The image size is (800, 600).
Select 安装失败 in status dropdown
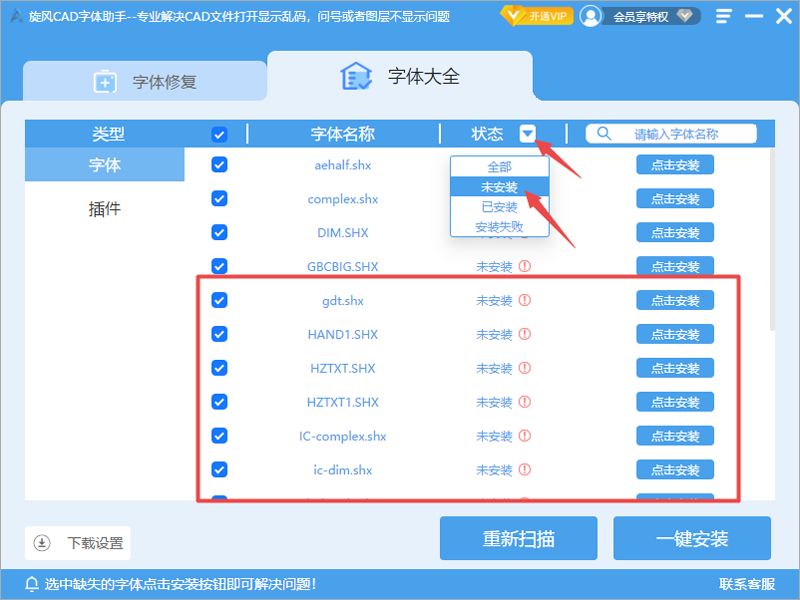tap(499, 227)
